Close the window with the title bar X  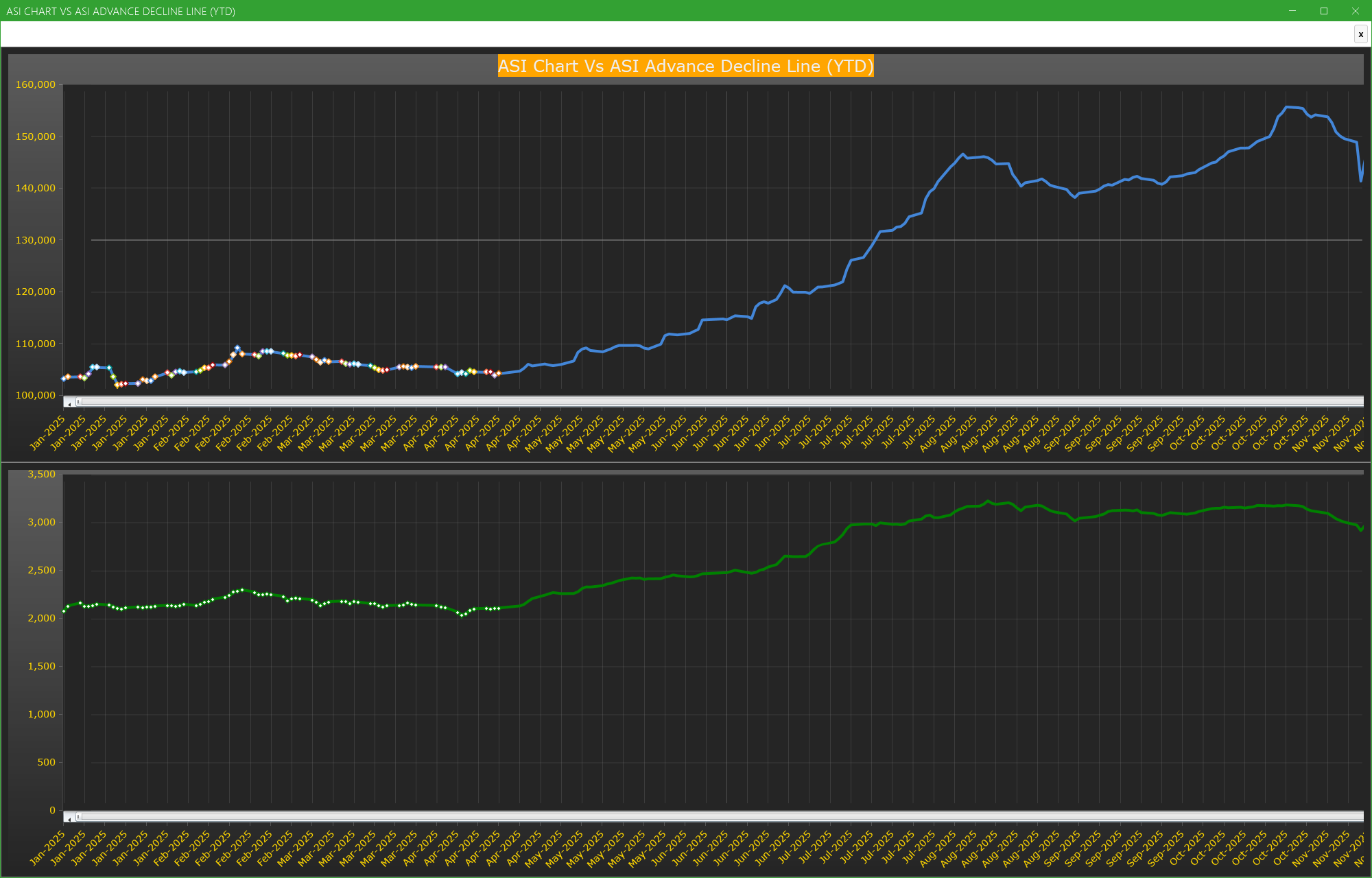1356,11
